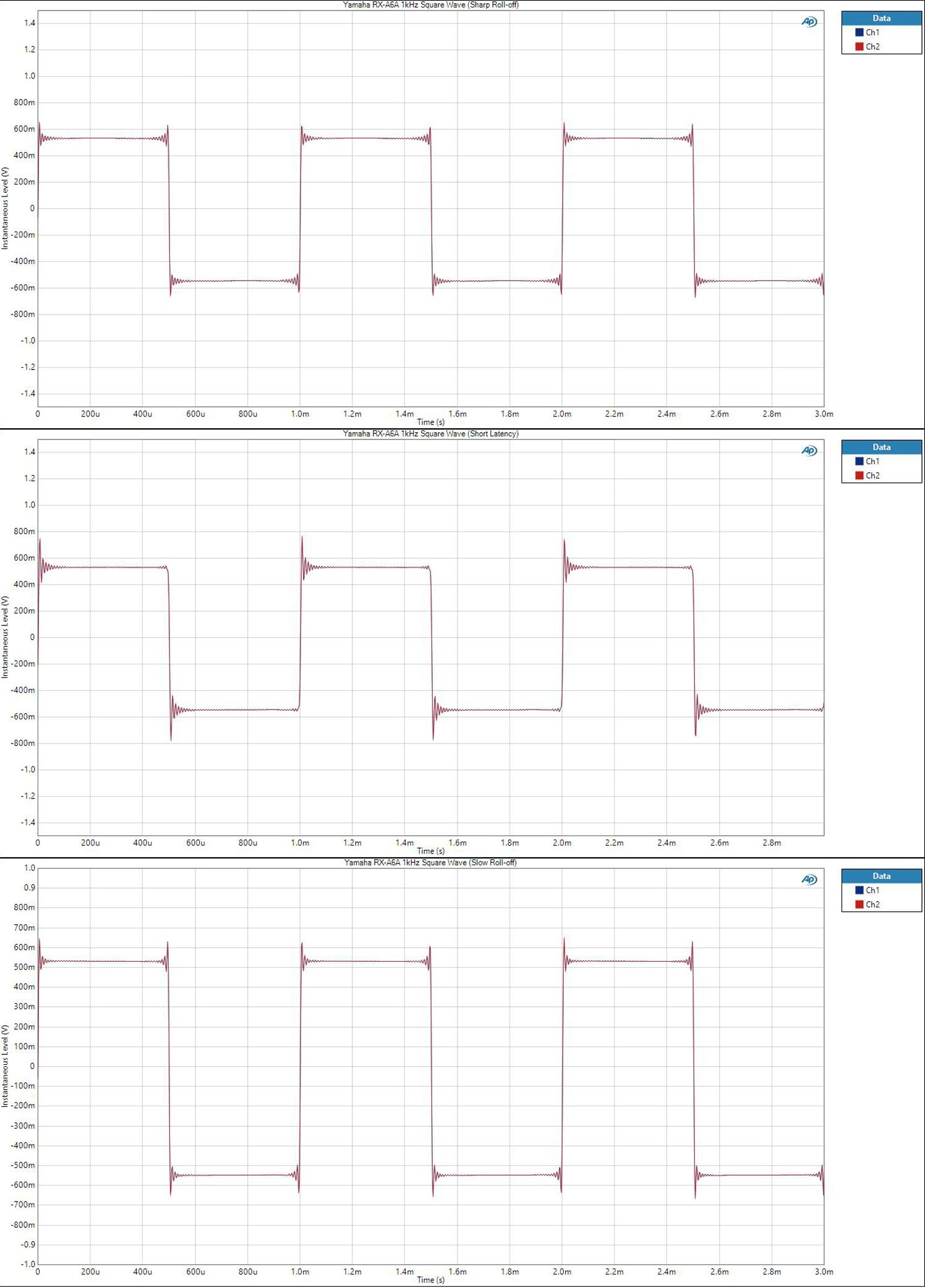Click the AP logo in Sharp Roll-off graph
Viewport: 925px width, 1288px height.
click(x=809, y=22)
